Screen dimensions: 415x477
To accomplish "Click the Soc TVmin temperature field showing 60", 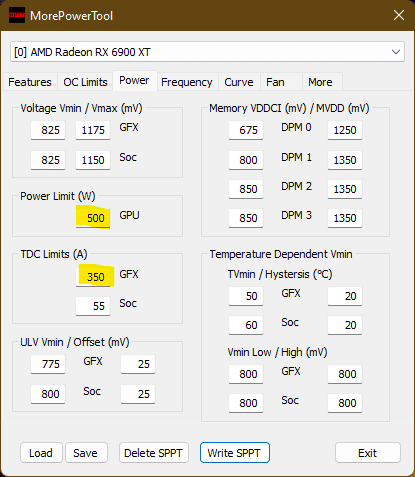I will pyautogui.click(x=246, y=325).
